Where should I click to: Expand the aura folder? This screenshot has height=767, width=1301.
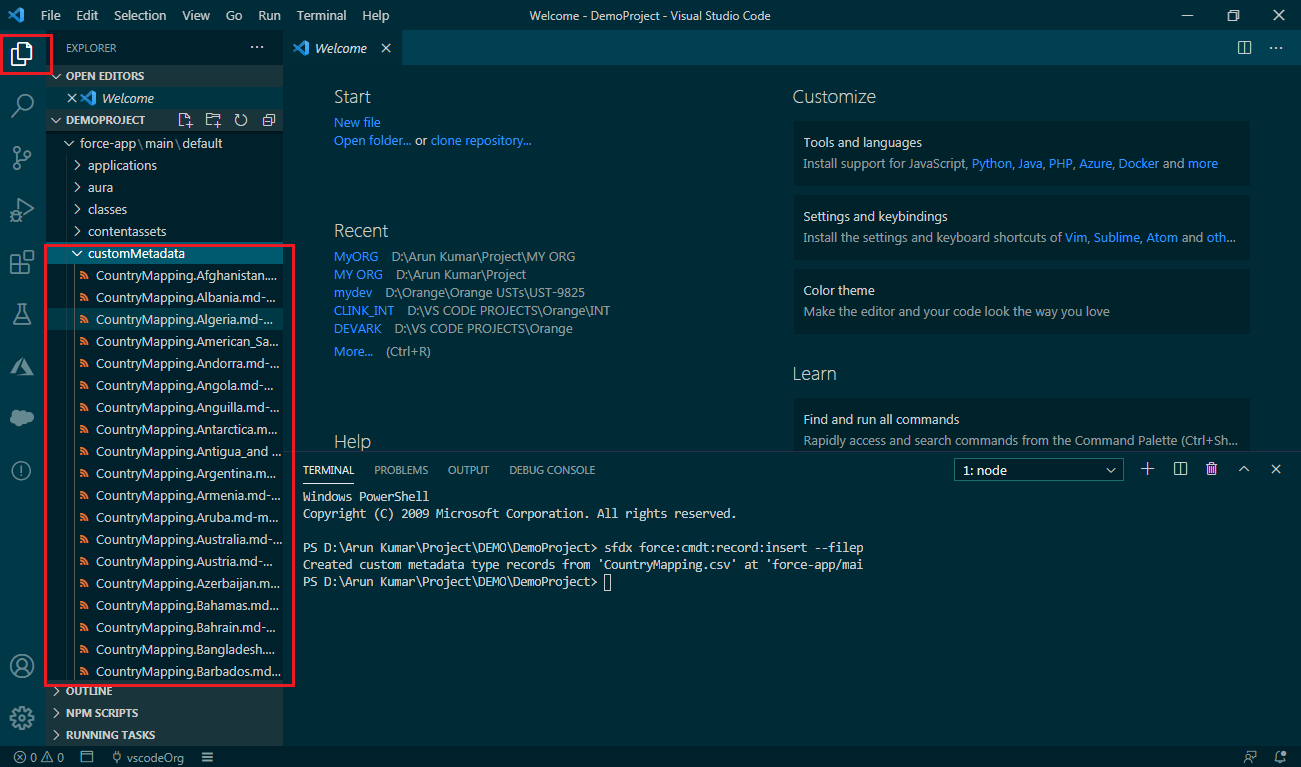[x=100, y=187]
